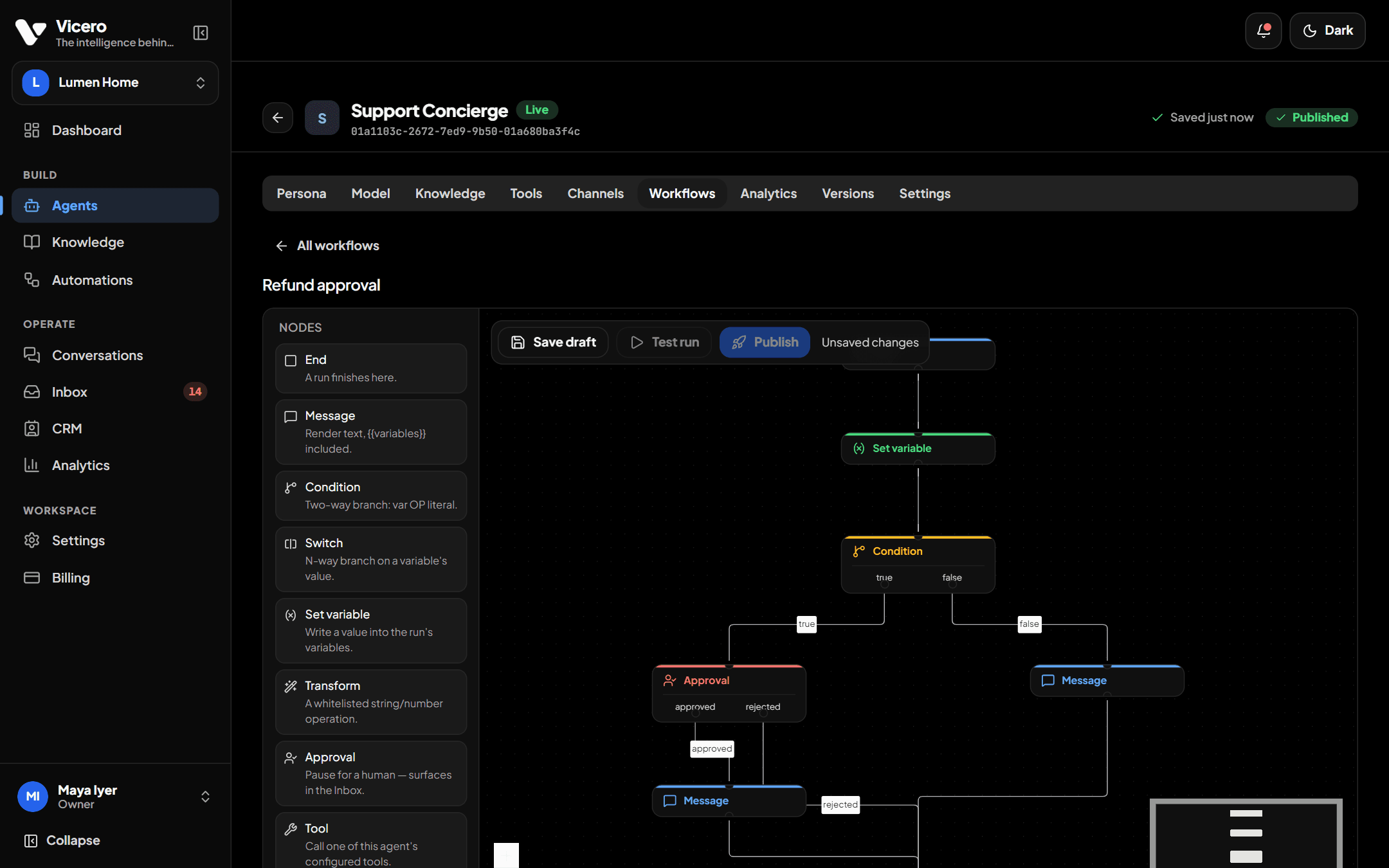Start a Test run
Viewport: 1389px width, 868px height.
point(664,343)
